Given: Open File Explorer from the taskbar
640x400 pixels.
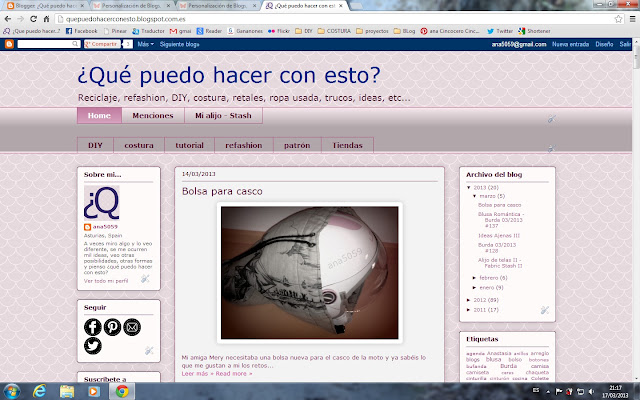Looking at the screenshot, I should point(67,391).
